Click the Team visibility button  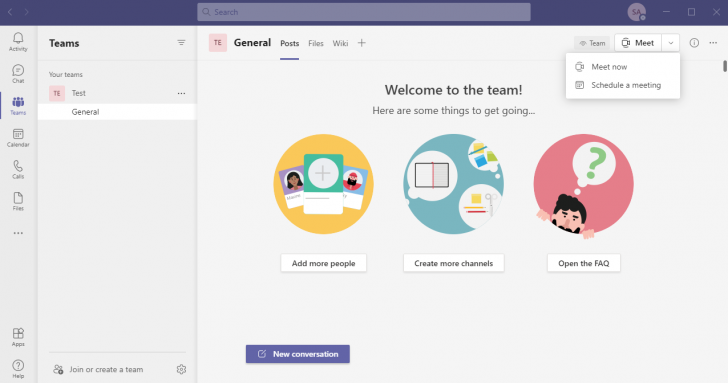[592, 43]
